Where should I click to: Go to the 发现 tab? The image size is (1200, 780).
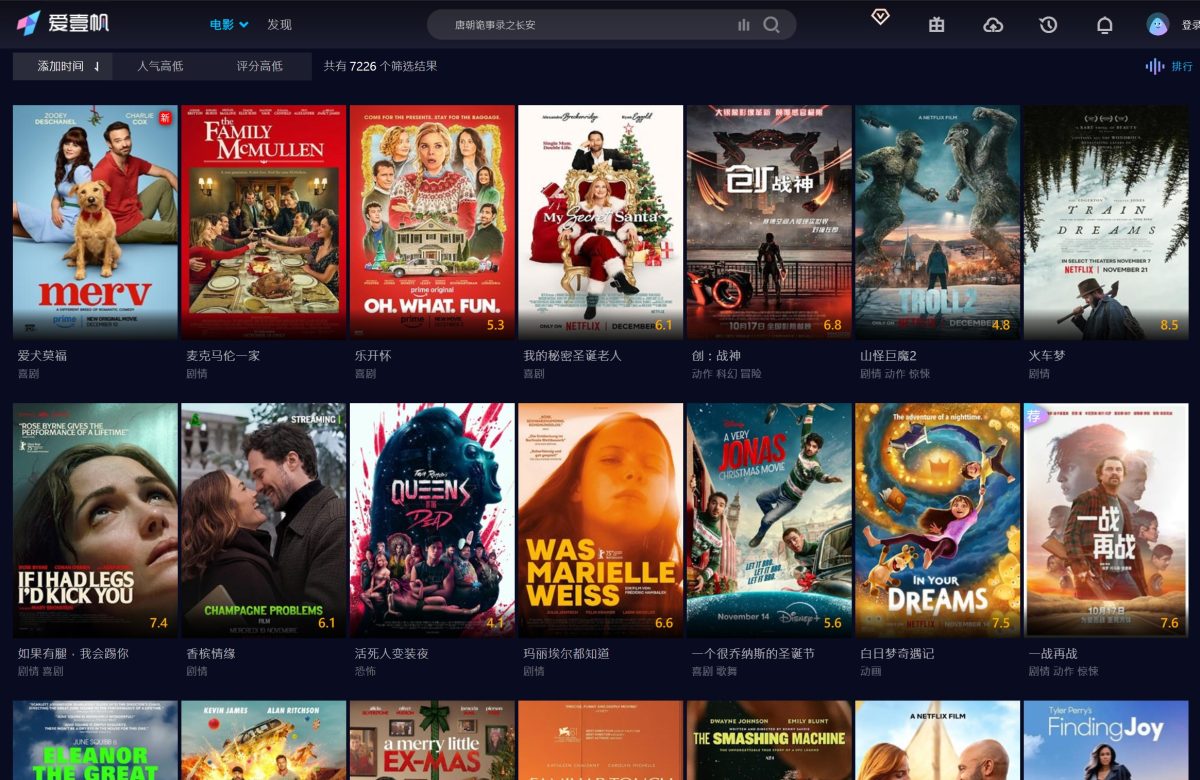(x=279, y=25)
